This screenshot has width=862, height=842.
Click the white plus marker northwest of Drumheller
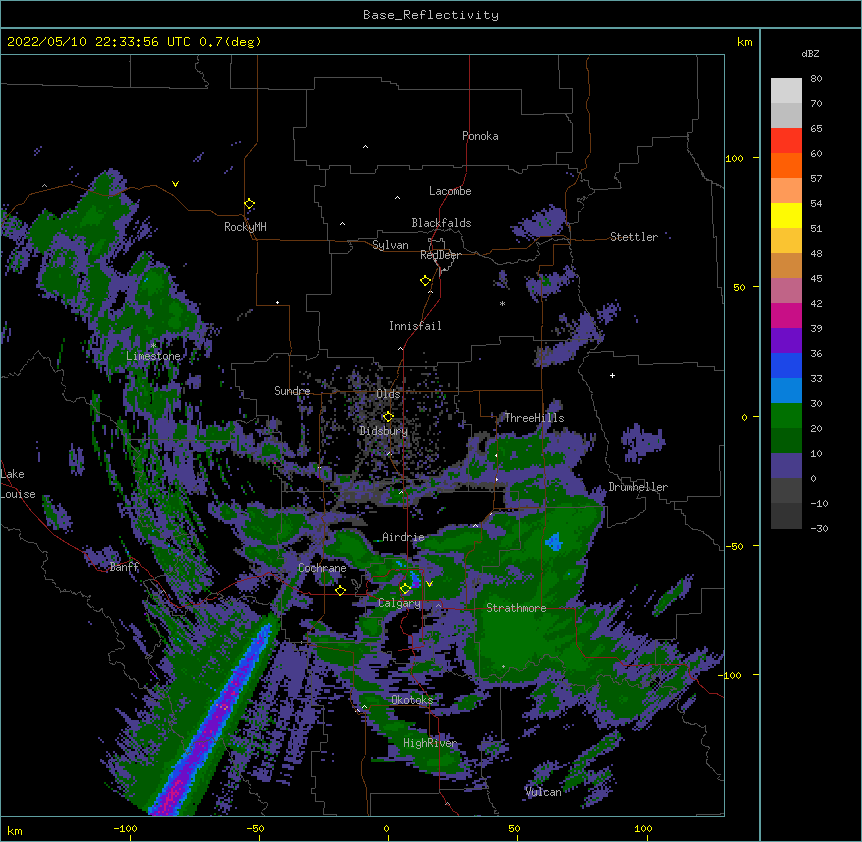click(612, 375)
